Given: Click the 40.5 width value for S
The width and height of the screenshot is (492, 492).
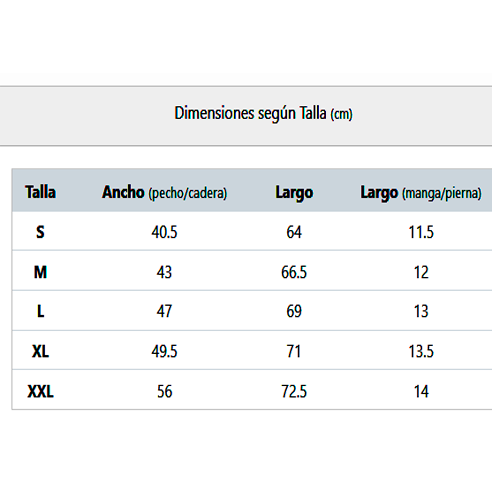Looking at the screenshot, I should pyautogui.click(x=164, y=232).
